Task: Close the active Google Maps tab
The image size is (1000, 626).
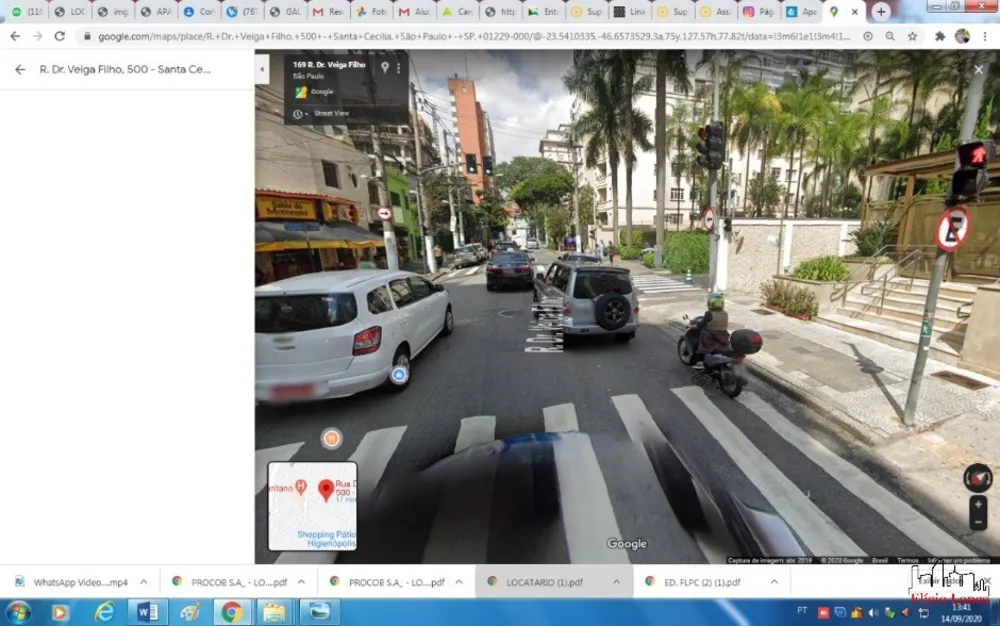Action: tap(855, 11)
